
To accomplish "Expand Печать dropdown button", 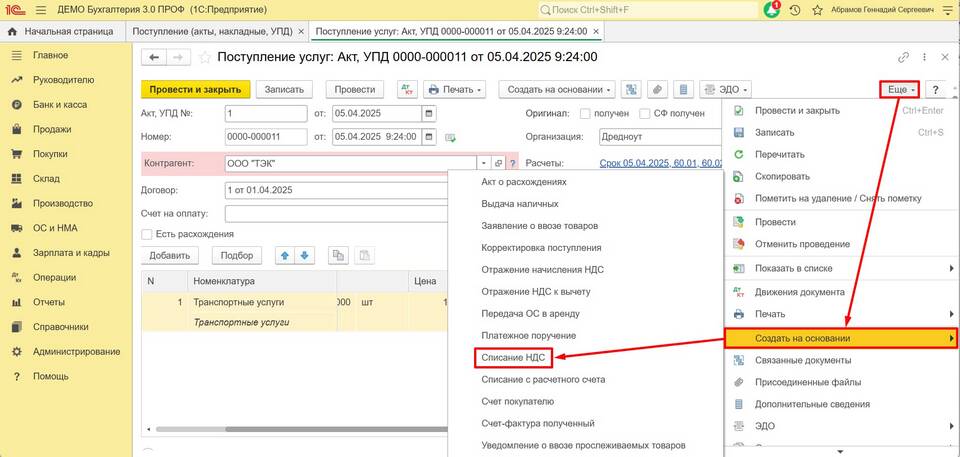I will click(455, 89).
